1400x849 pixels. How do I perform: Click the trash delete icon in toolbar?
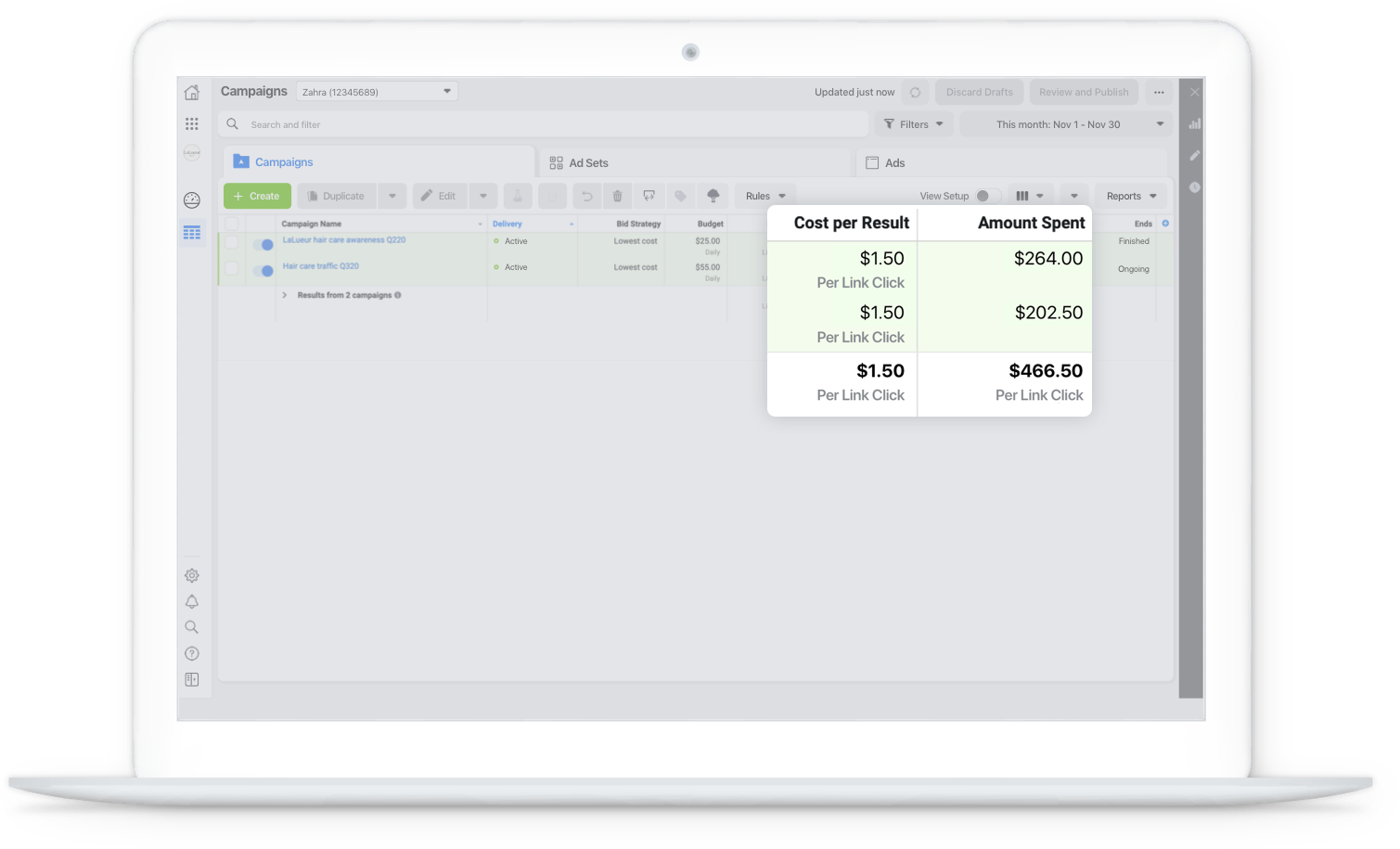click(x=617, y=196)
